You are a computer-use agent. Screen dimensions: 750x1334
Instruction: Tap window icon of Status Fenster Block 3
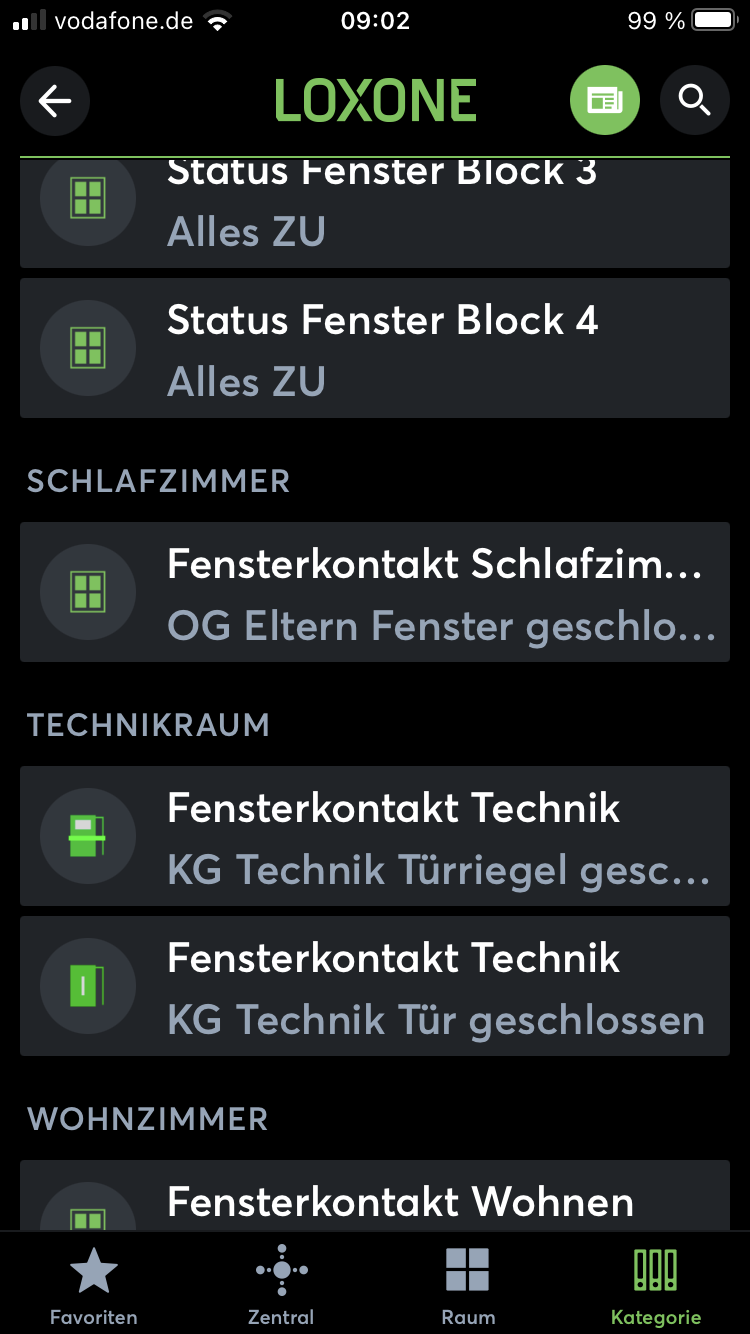(88, 198)
